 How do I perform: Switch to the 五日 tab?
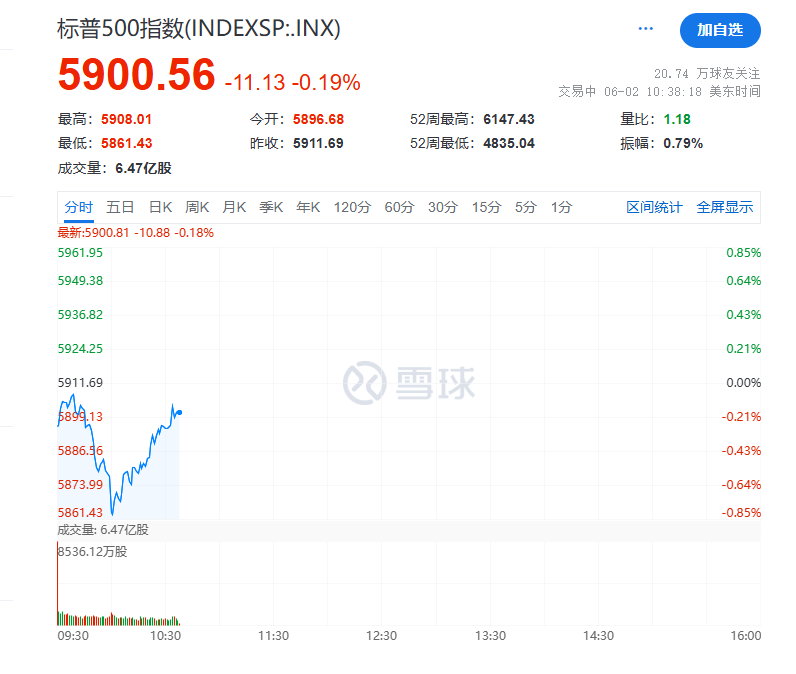(x=120, y=207)
